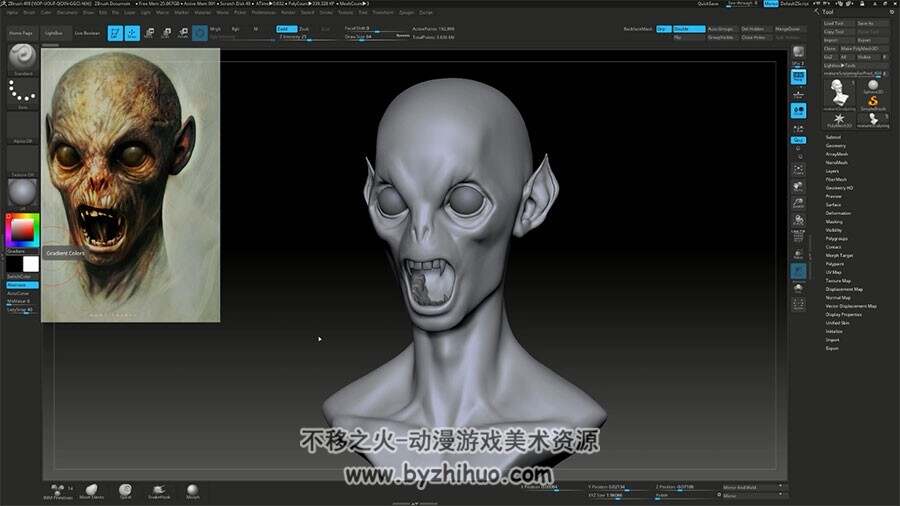Open the Zplugin menu
The image size is (900, 506).
tap(406, 12)
